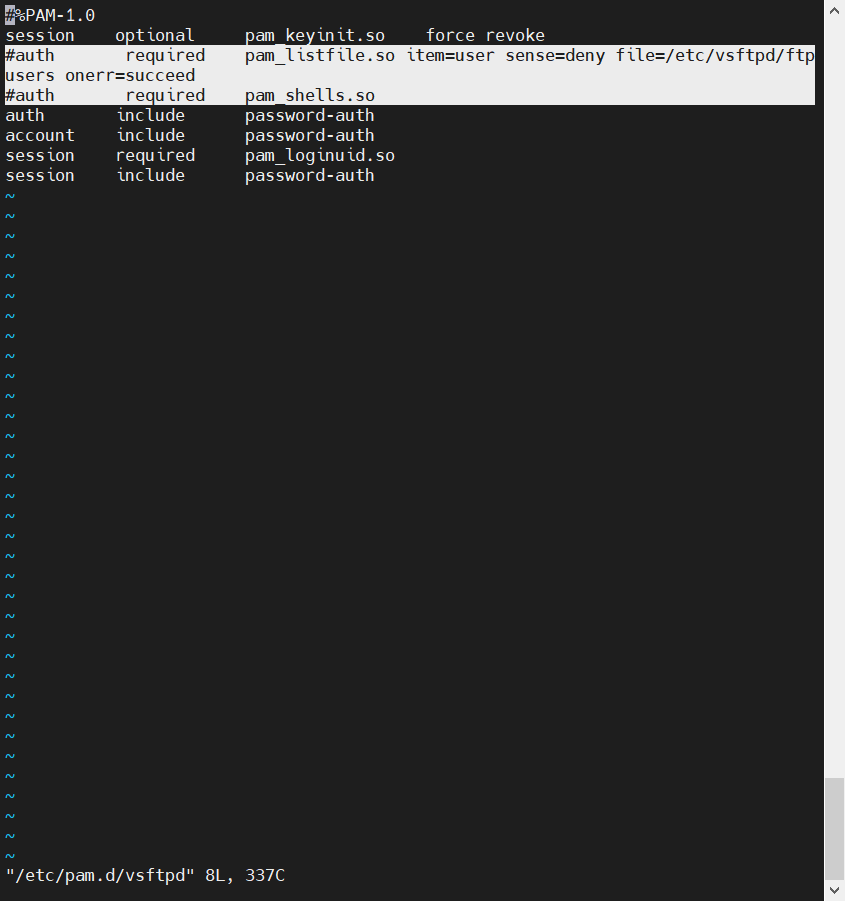
Task: Click '#auth' on the pam_listfile.so line
Action: (30, 56)
